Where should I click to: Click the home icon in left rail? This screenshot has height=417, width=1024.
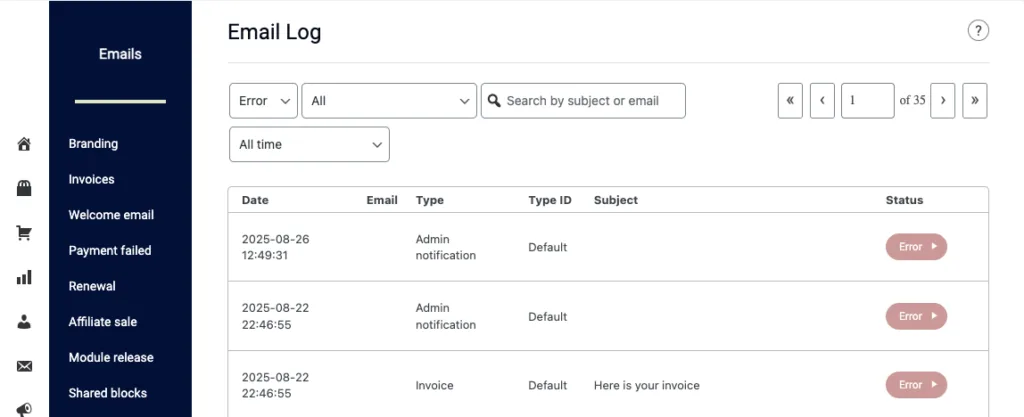tap(24, 144)
